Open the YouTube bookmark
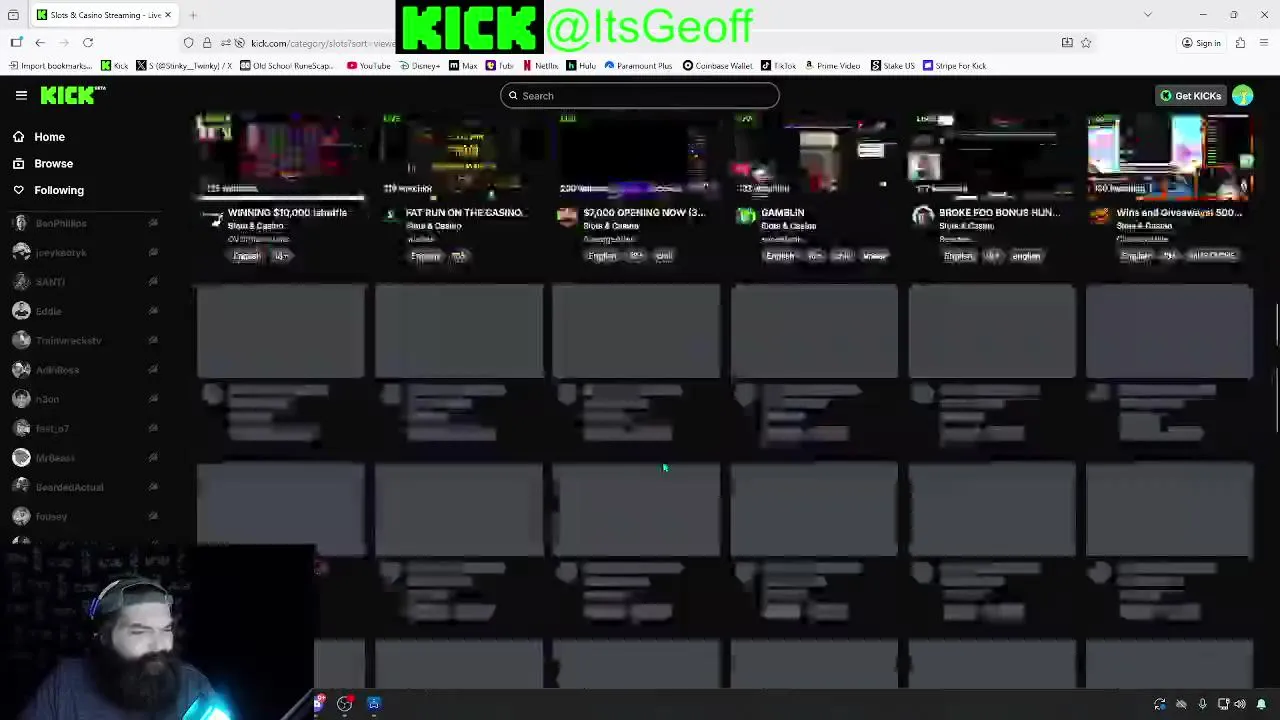This screenshot has width=1280, height=720. [x=369, y=66]
